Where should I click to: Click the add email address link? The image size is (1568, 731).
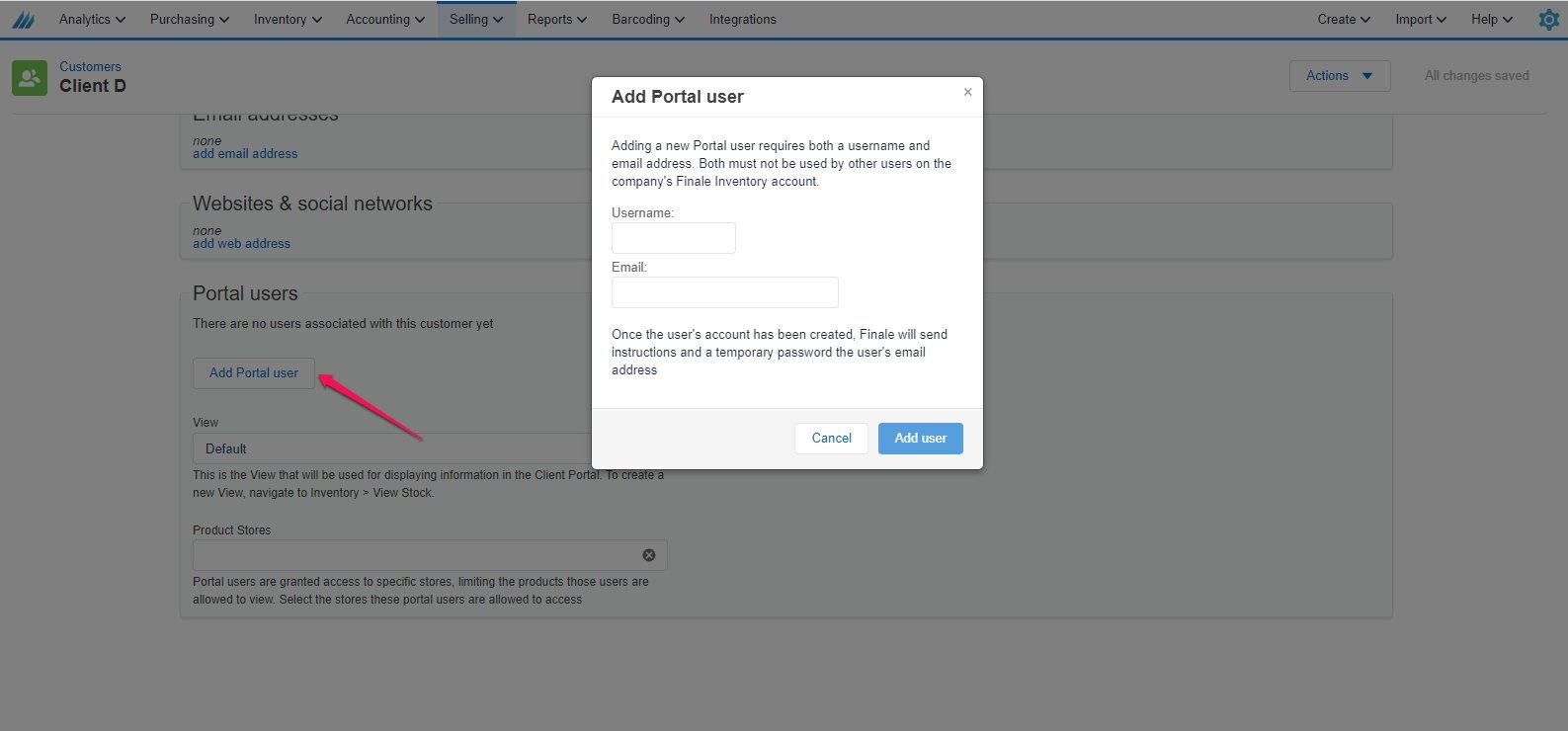click(x=245, y=154)
